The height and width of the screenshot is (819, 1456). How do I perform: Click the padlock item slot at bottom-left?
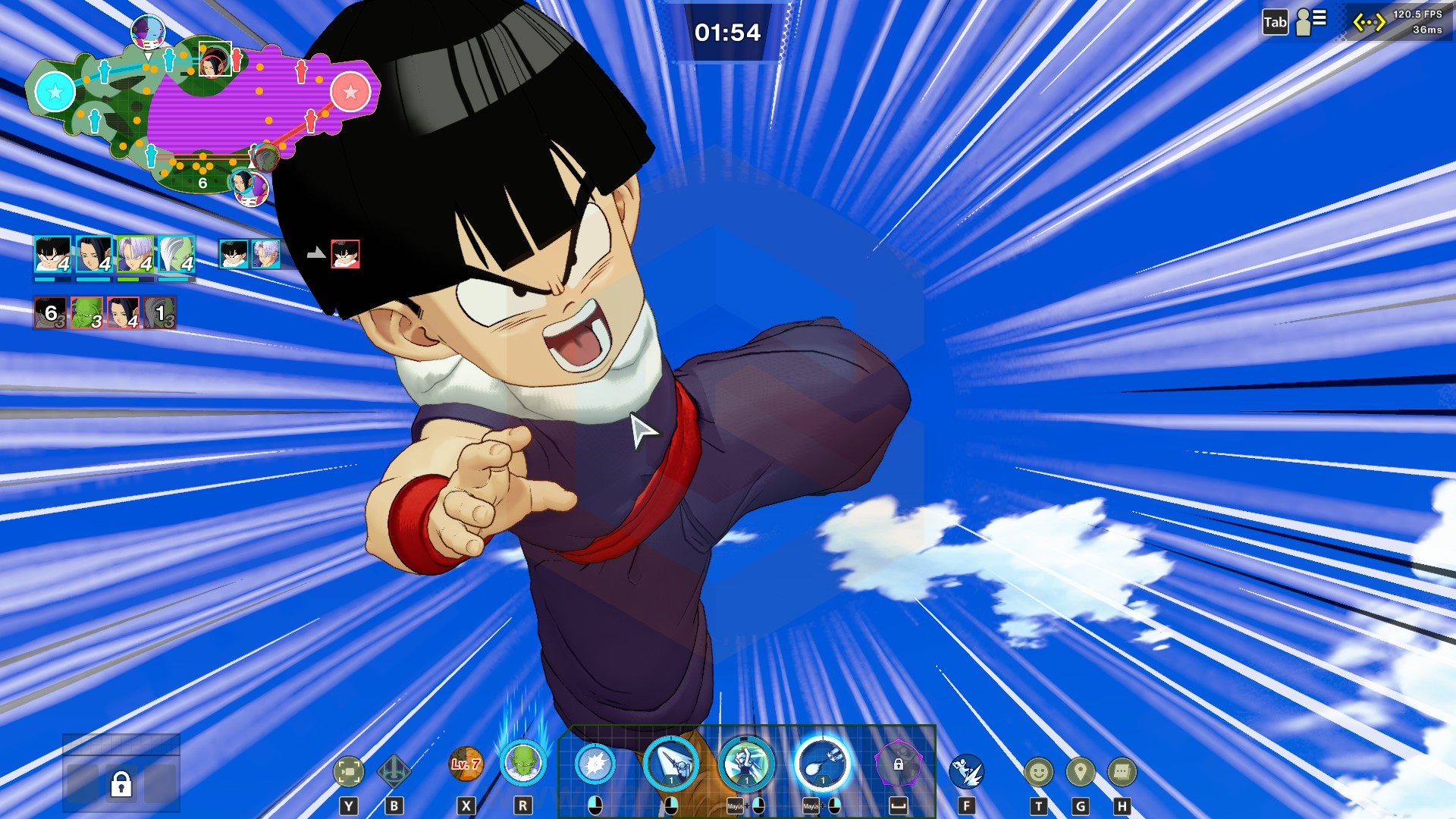(121, 784)
